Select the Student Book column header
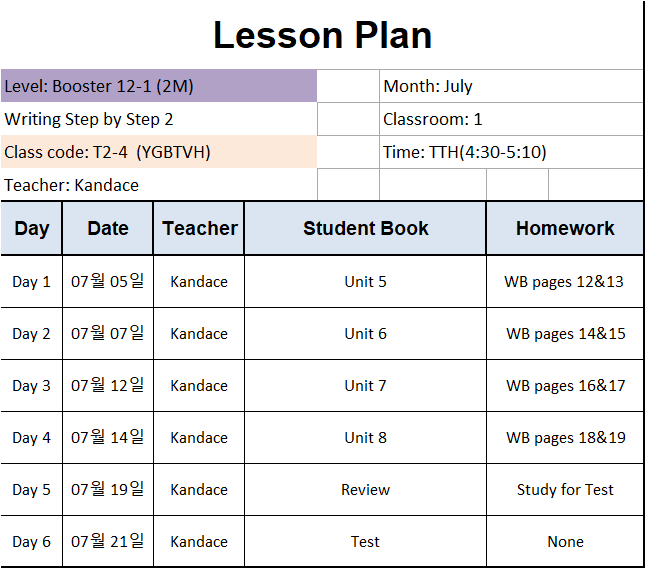 365,228
